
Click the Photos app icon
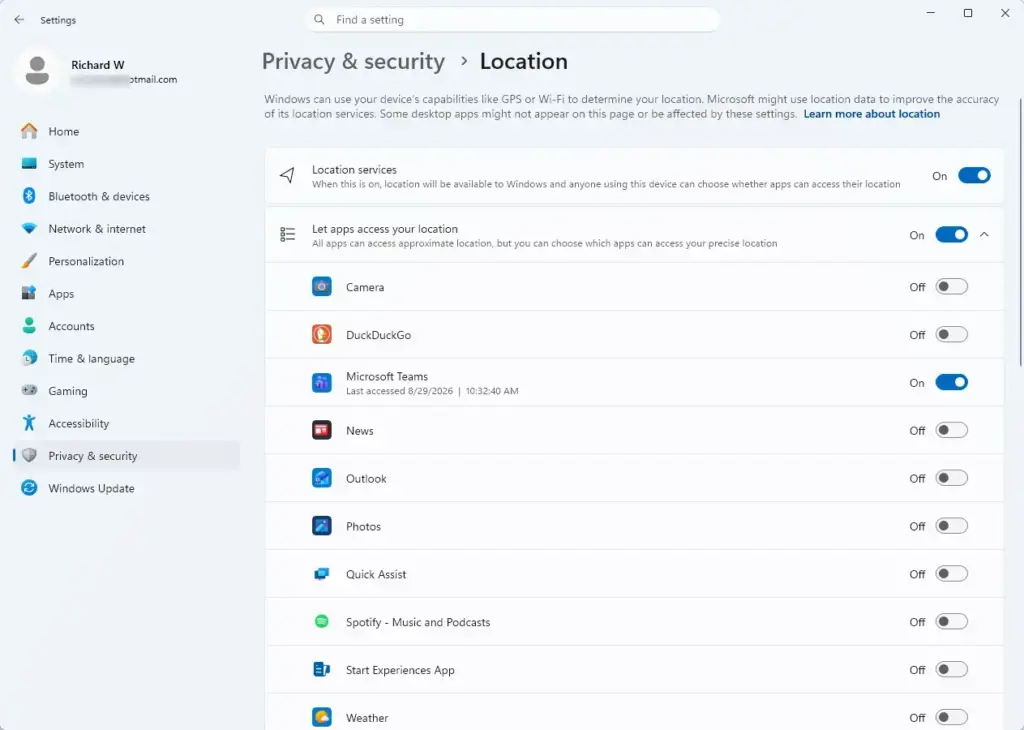pyautogui.click(x=321, y=526)
